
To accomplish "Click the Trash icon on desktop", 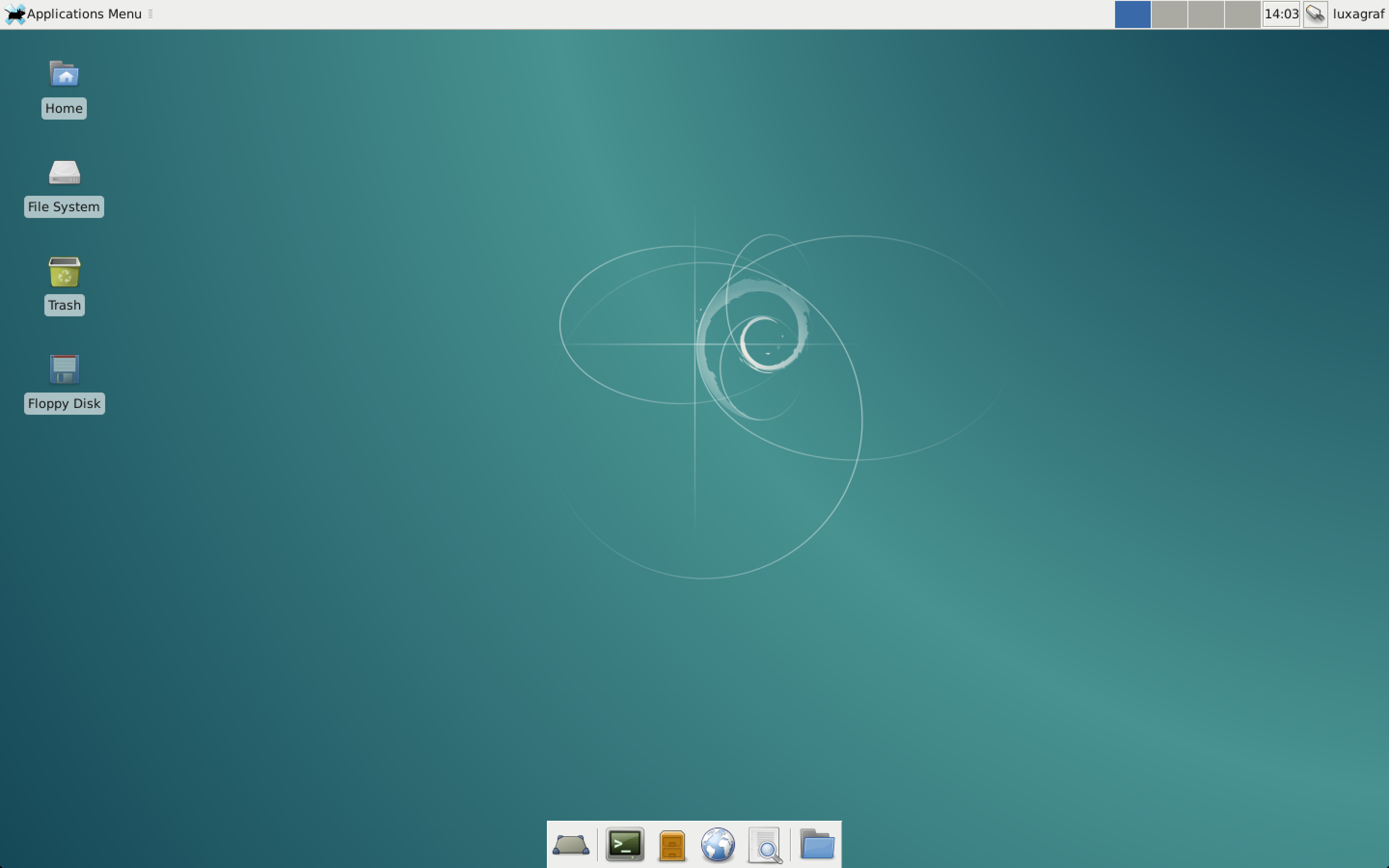I will click(63, 272).
